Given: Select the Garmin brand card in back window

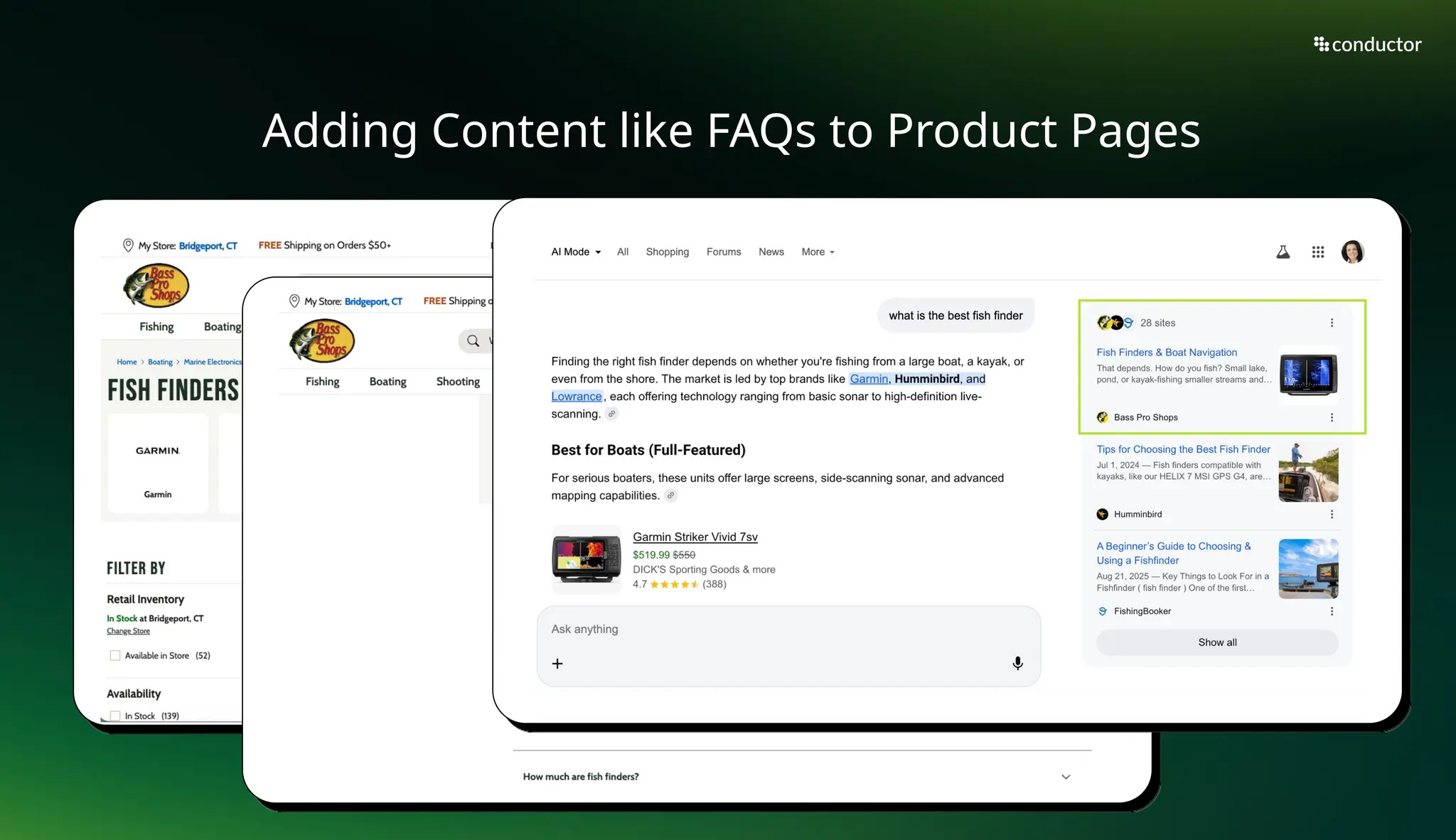Looking at the screenshot, I should (158, 463).
